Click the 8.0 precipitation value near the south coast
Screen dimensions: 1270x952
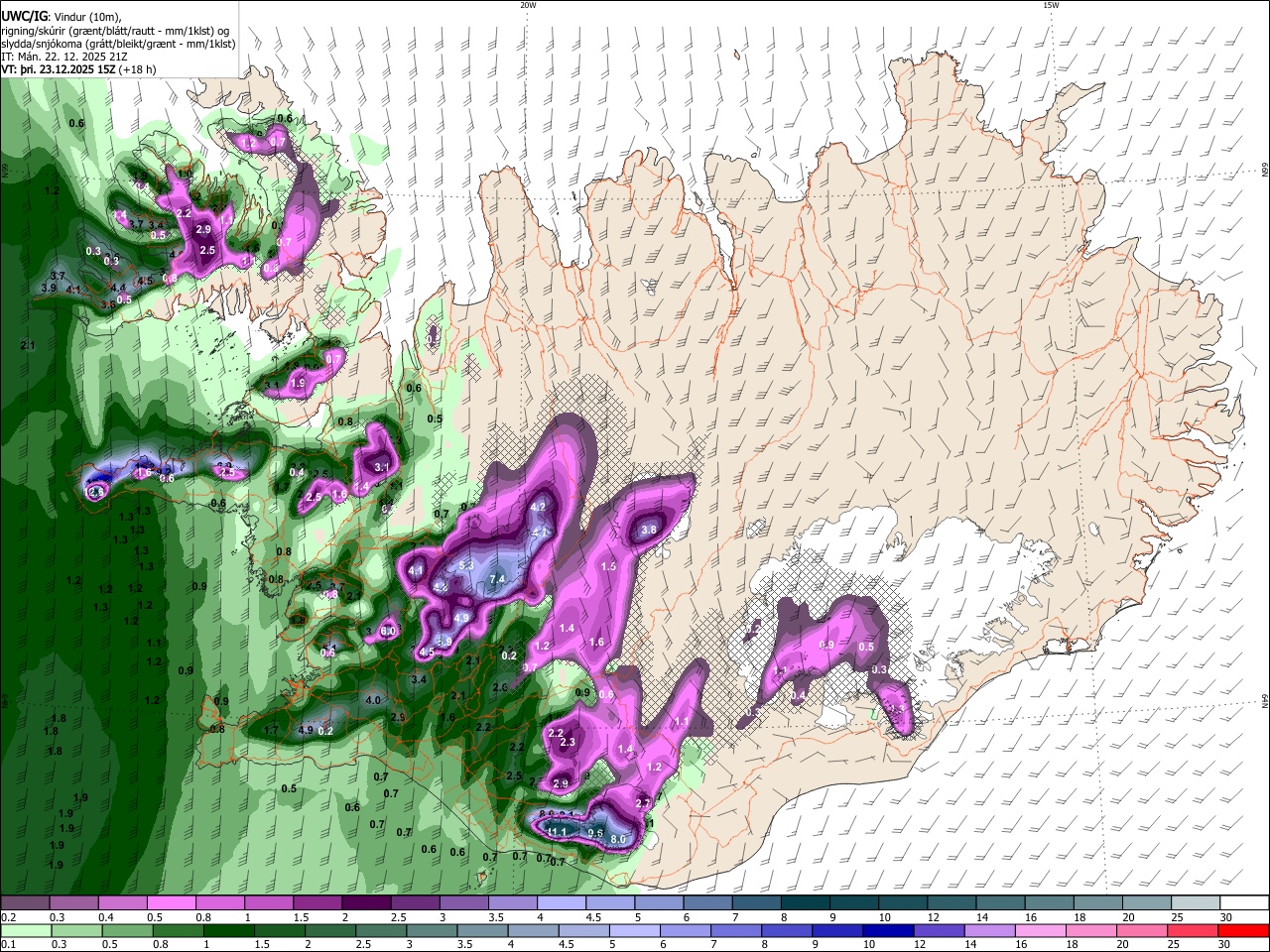[x=618, y=839]
